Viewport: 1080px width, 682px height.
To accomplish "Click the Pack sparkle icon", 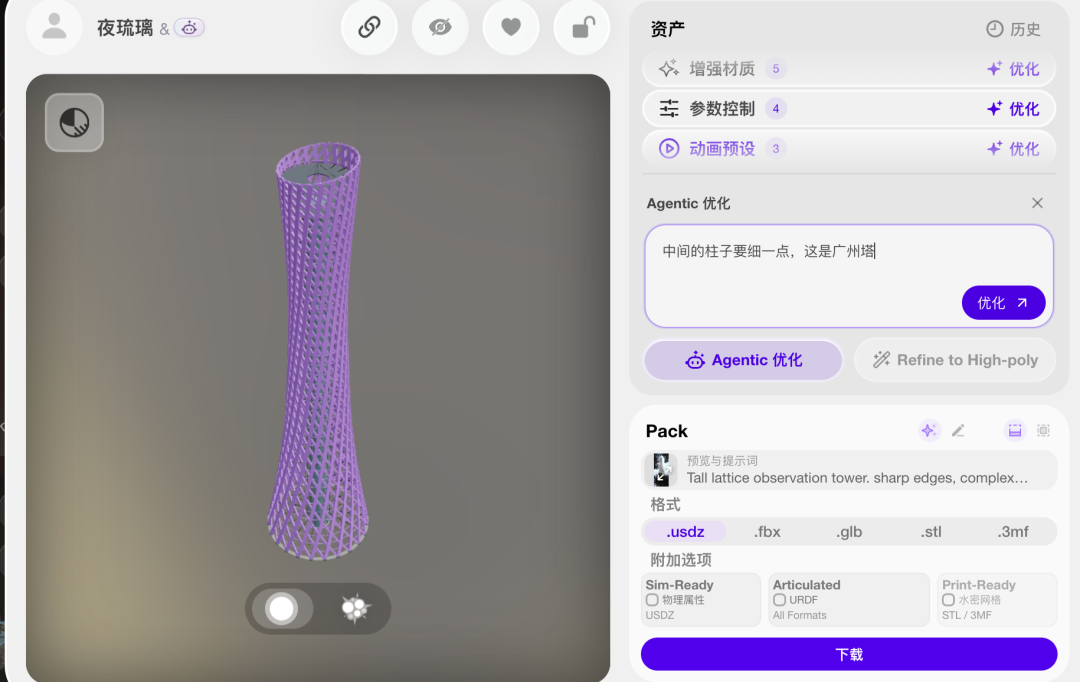I will [929, 431].
